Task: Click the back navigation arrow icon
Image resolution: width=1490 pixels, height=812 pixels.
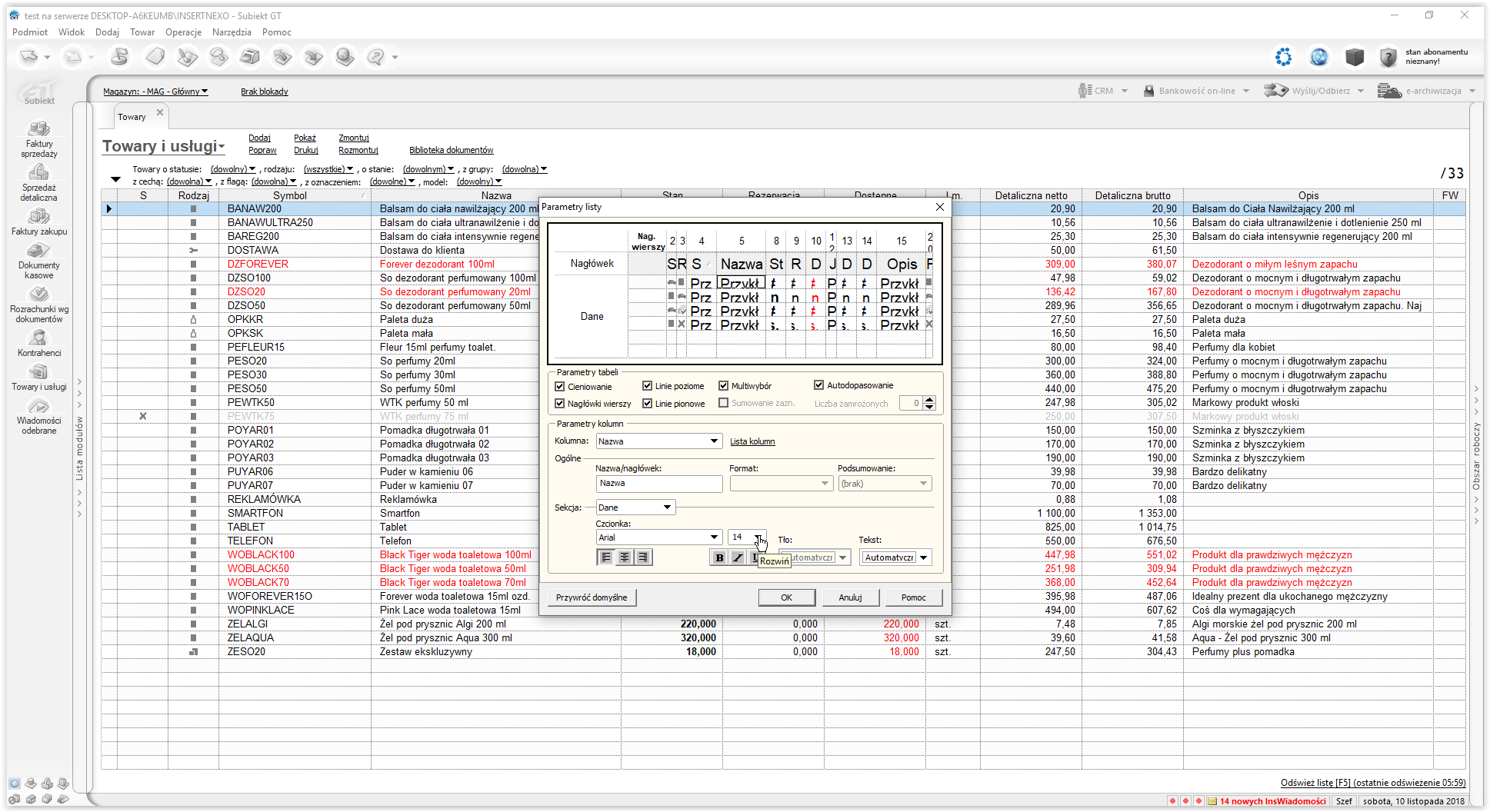Action: (29, 56)
